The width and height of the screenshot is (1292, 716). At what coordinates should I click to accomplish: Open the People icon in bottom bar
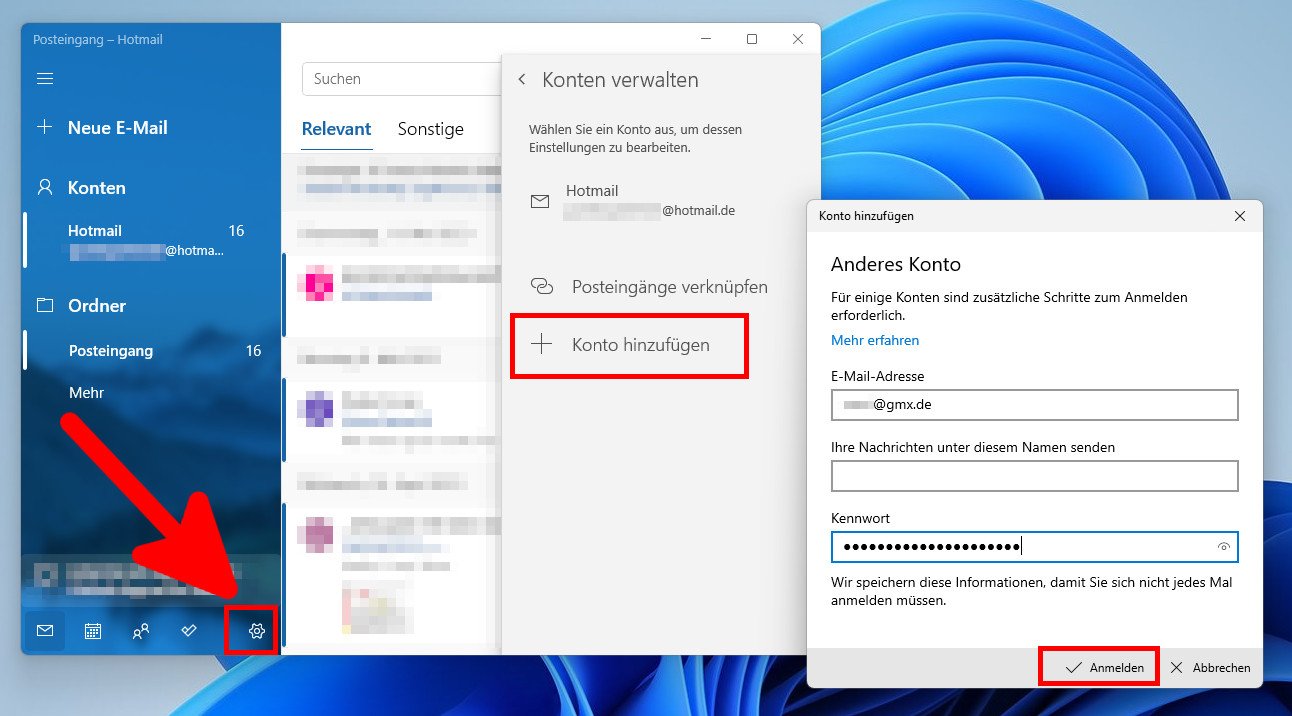(x=140, y=631)
